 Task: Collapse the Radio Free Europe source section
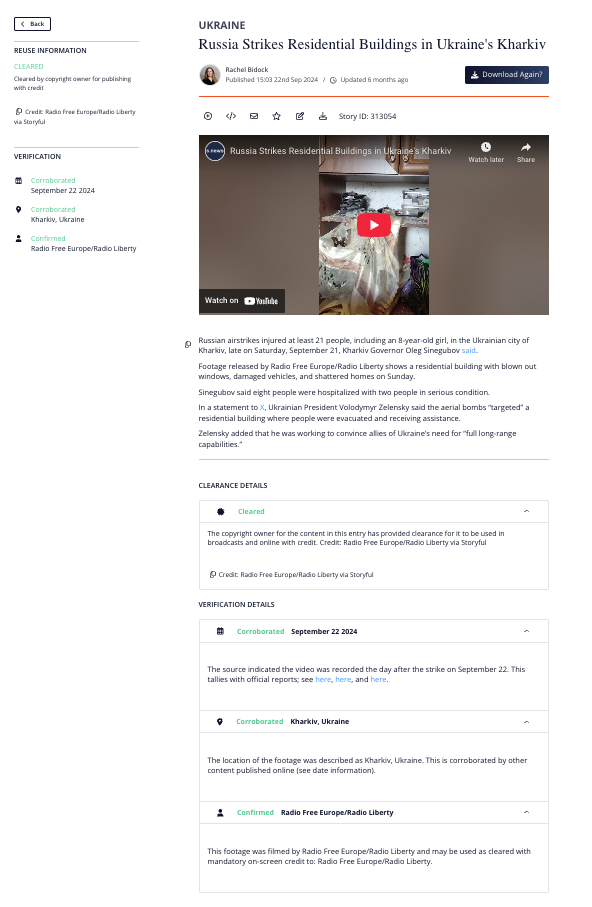coord(526,812)
